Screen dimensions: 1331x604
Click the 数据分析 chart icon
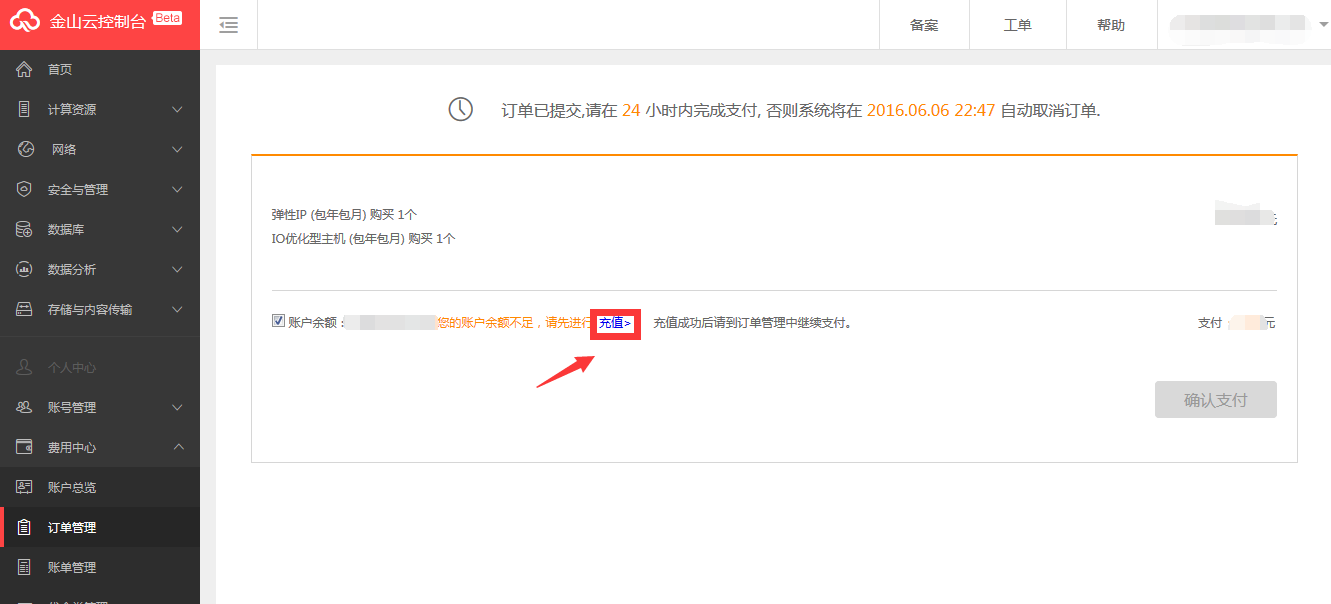click(25, 270)
